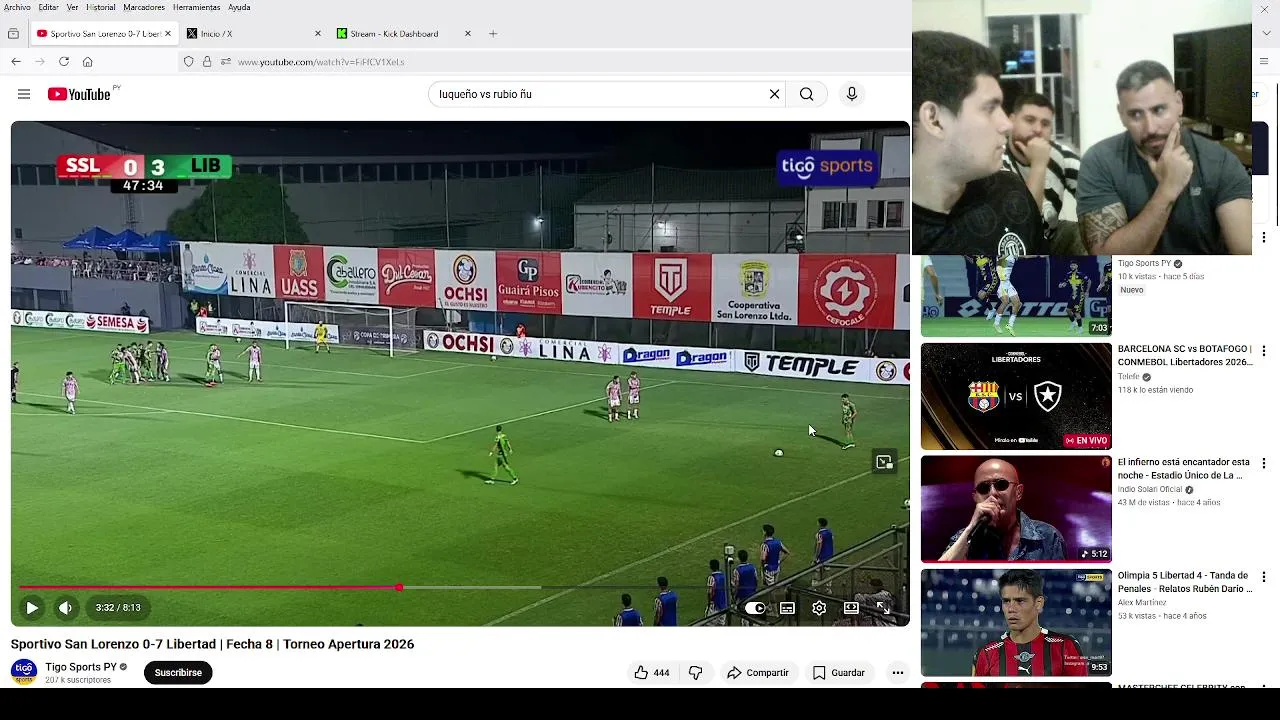Subscribe using the Suscribirse button

tap(178, 673)
